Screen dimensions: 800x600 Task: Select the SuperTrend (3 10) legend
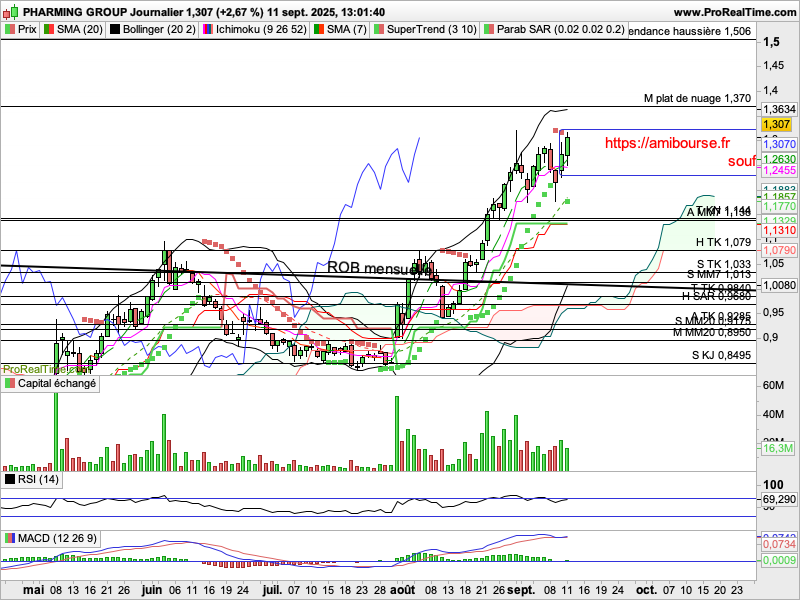click(x=424, y=30)
